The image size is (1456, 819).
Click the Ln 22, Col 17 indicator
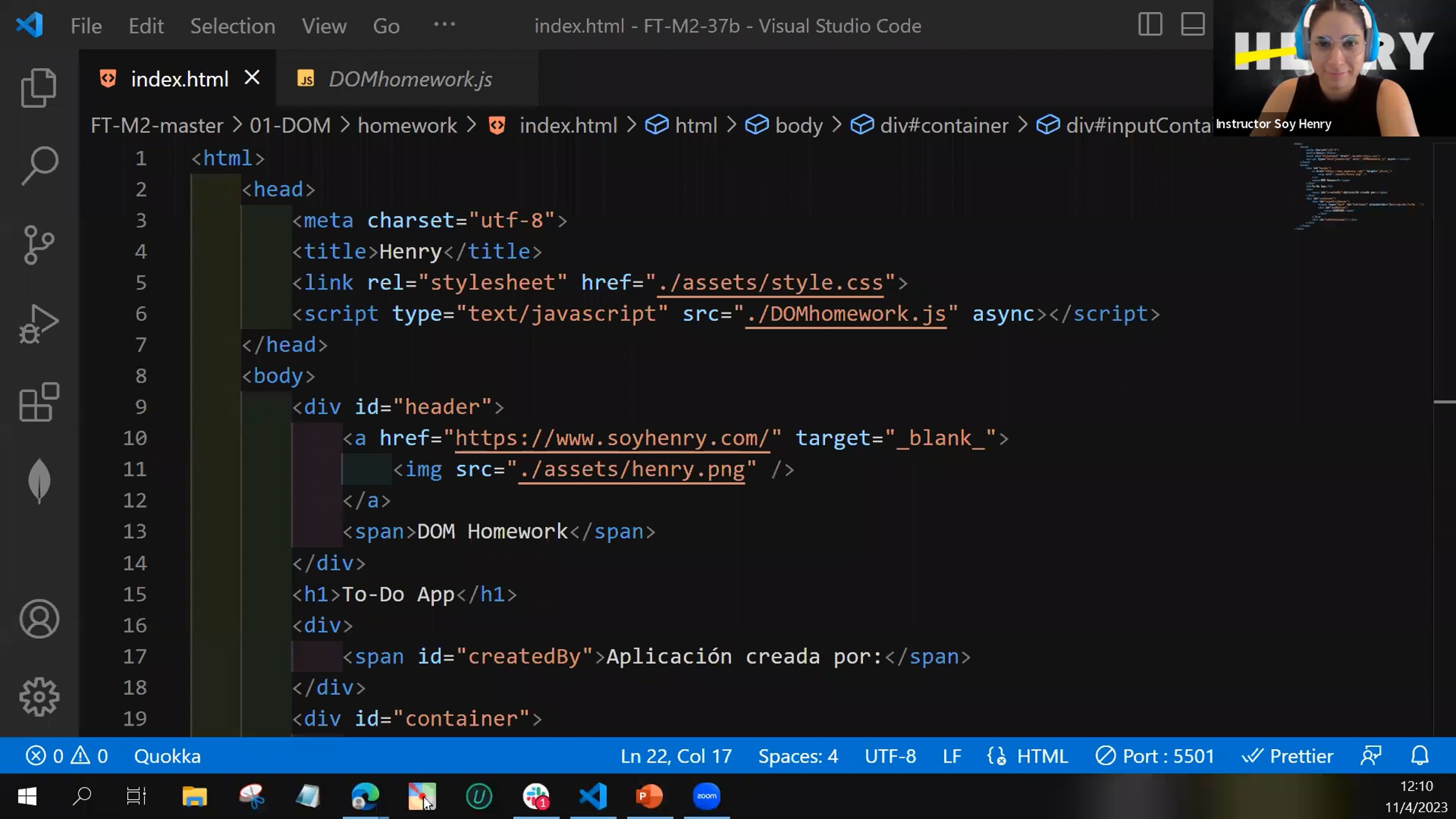(676, 756)
